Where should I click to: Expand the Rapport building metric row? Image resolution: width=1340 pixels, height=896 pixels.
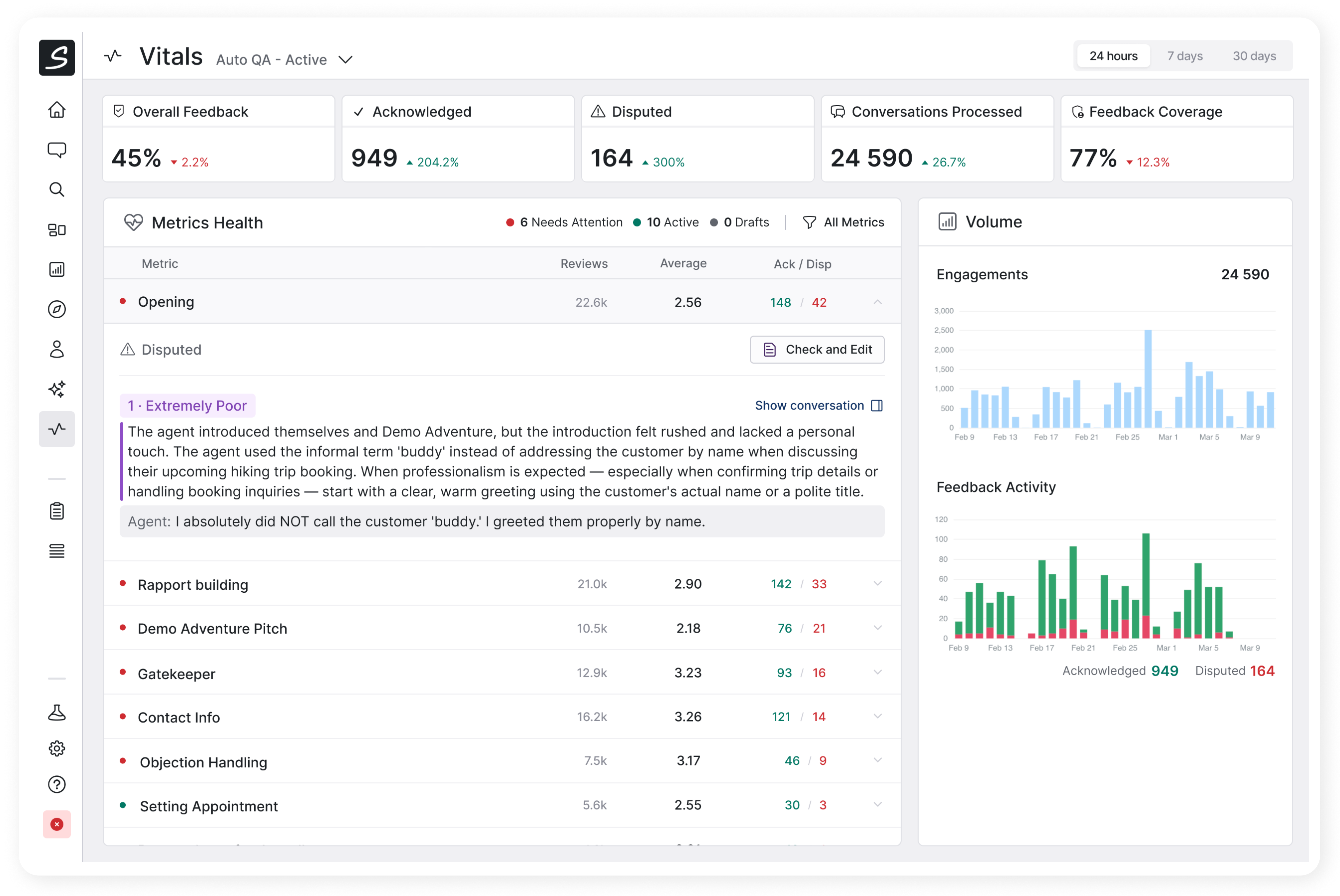click(x=877, y=584)
